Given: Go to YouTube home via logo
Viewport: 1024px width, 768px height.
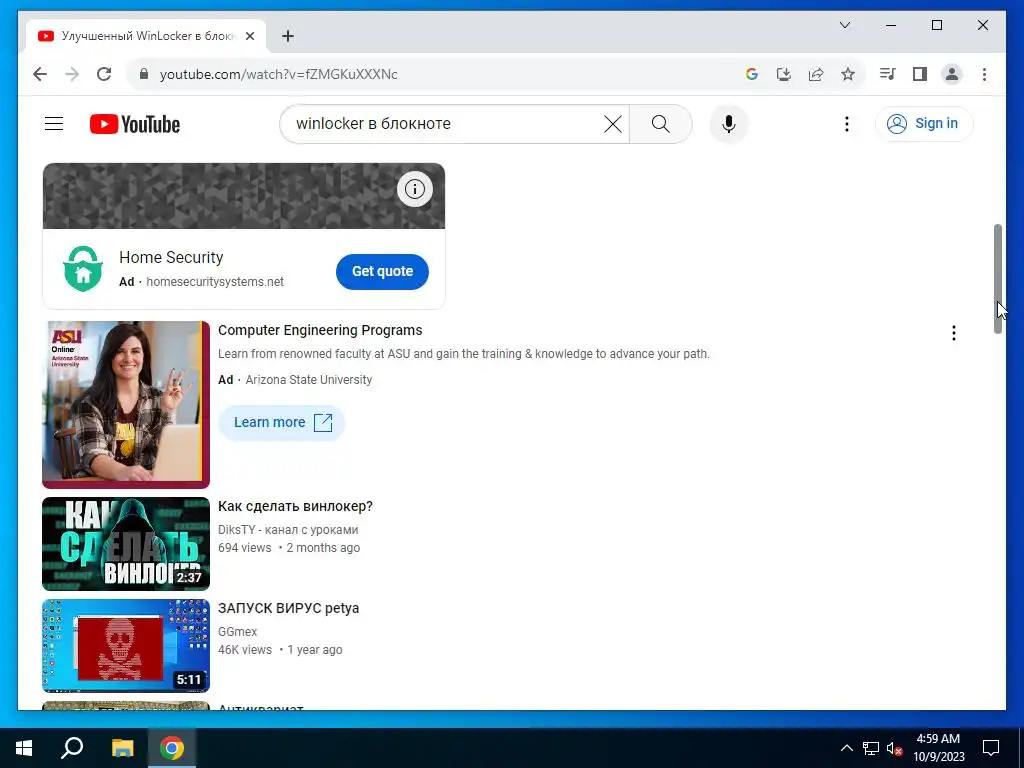Looking at the screenshot, I should tap(135, 124).
